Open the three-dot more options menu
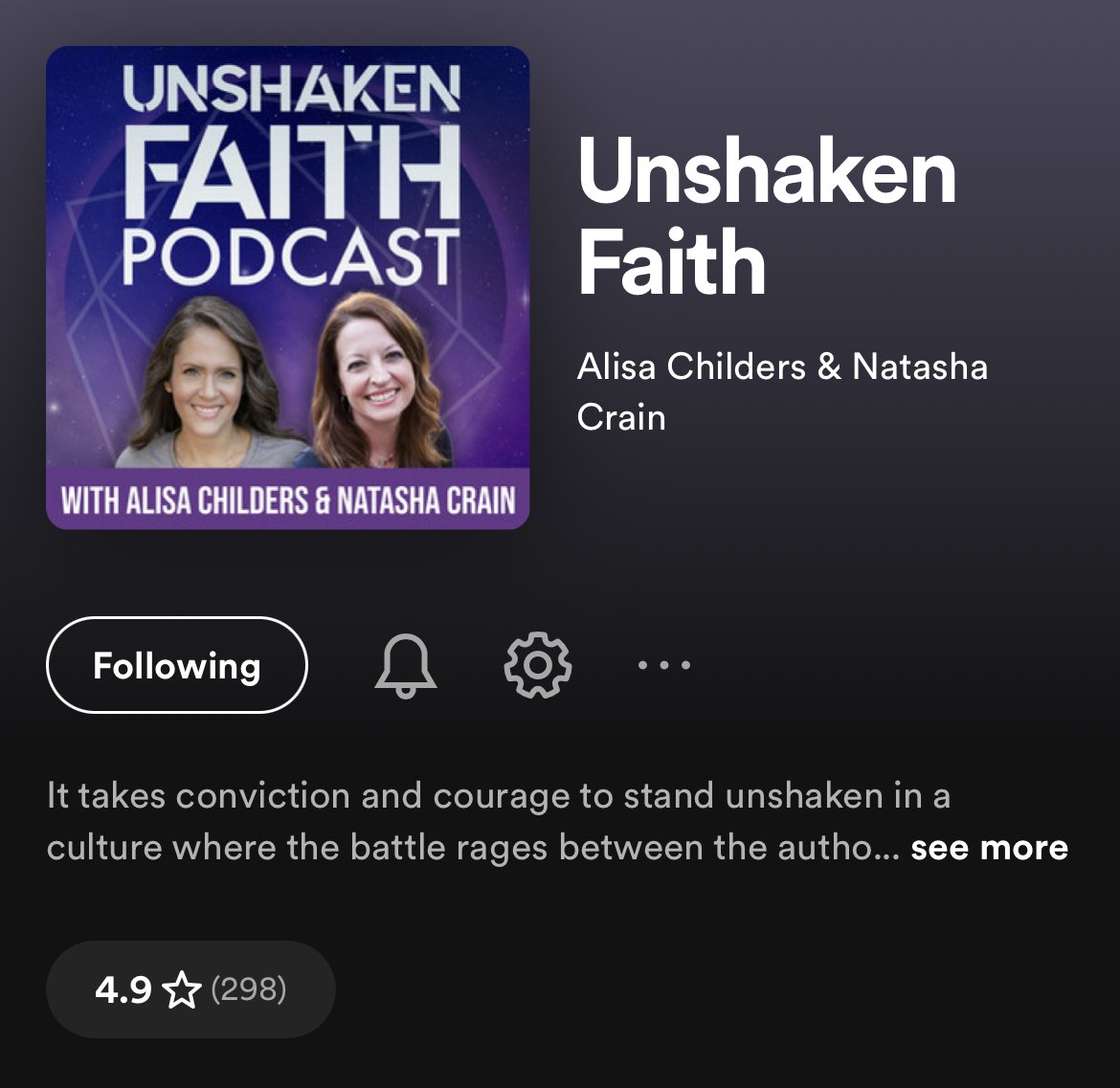Image resolution: width=1120 pixels, height=1088 pixels. 663,665
